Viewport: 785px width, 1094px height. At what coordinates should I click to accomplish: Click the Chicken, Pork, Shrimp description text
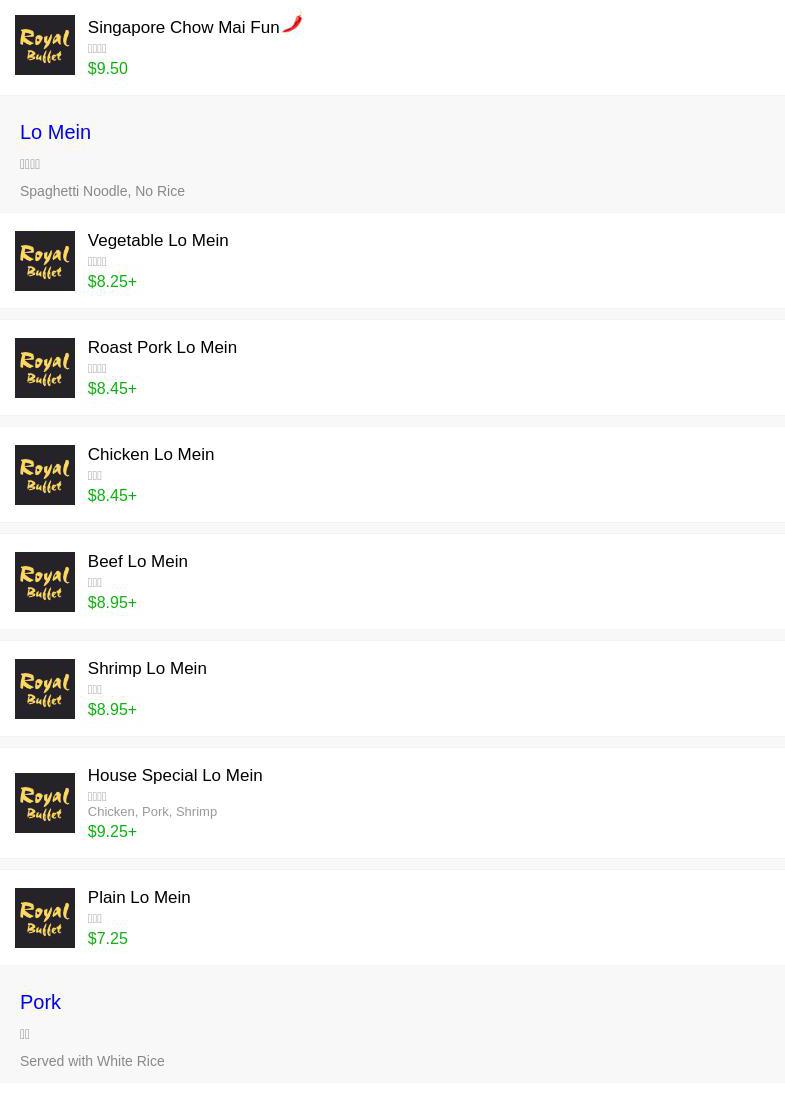(x=152, y=811)
